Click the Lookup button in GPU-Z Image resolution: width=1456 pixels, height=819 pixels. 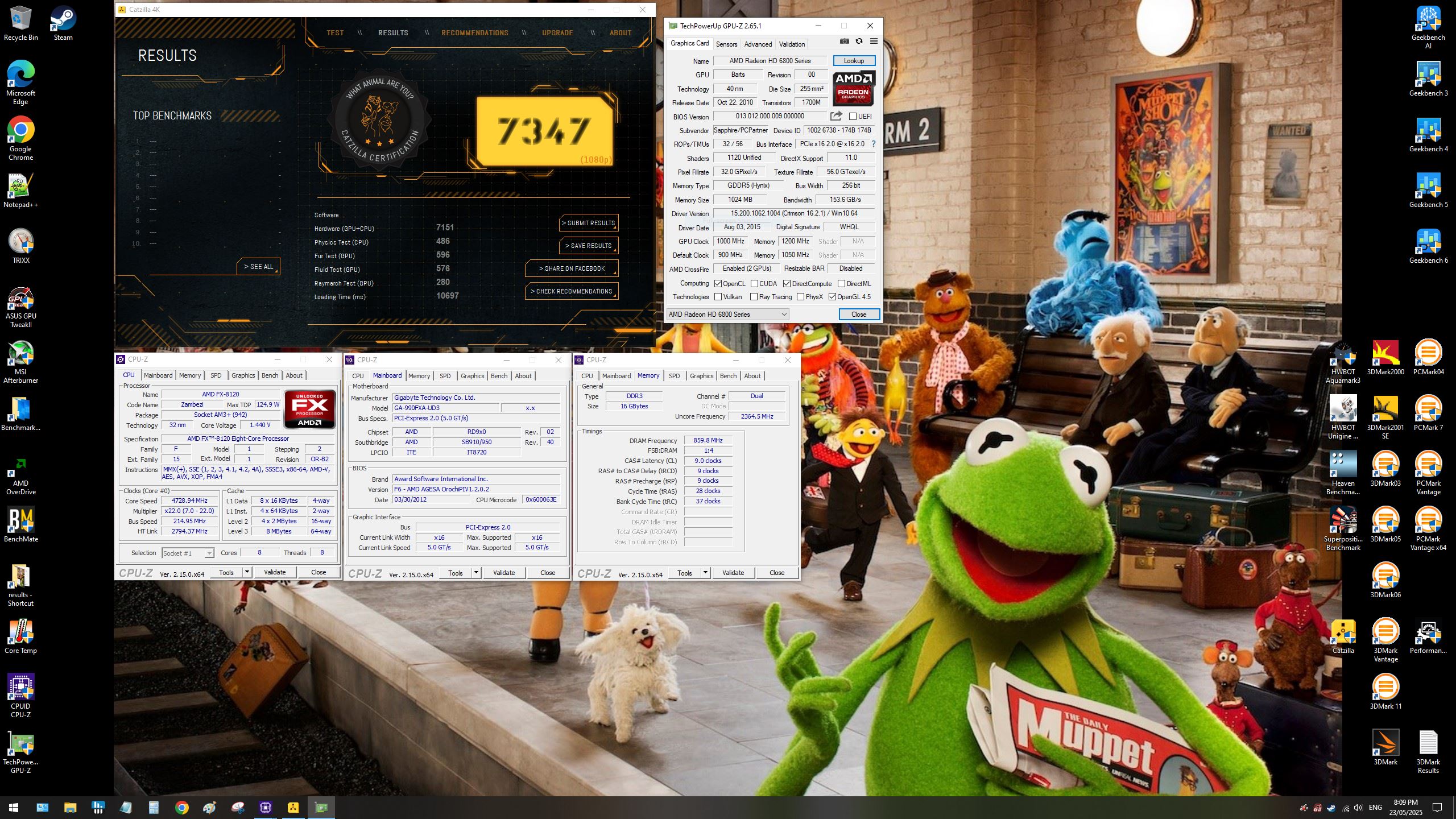click(x=854, y=61)
